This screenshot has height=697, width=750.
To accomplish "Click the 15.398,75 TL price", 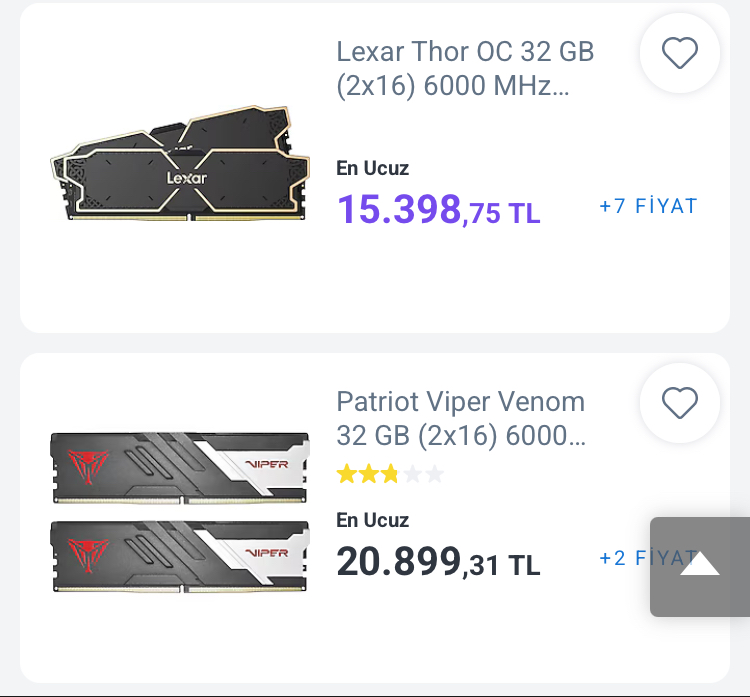I will pos(438,208).
